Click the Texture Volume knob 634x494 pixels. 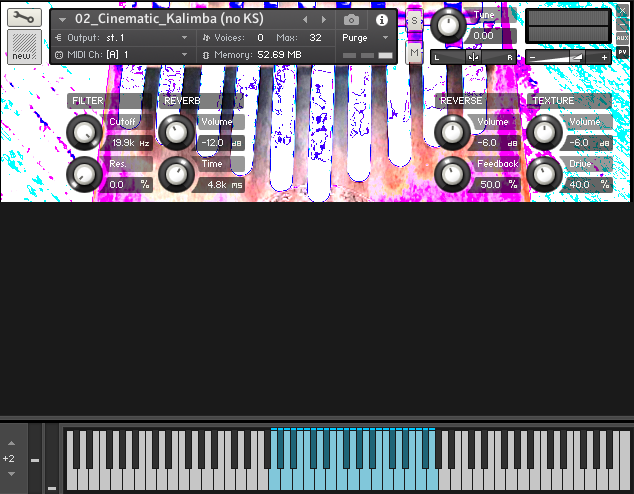coord(544,132)
